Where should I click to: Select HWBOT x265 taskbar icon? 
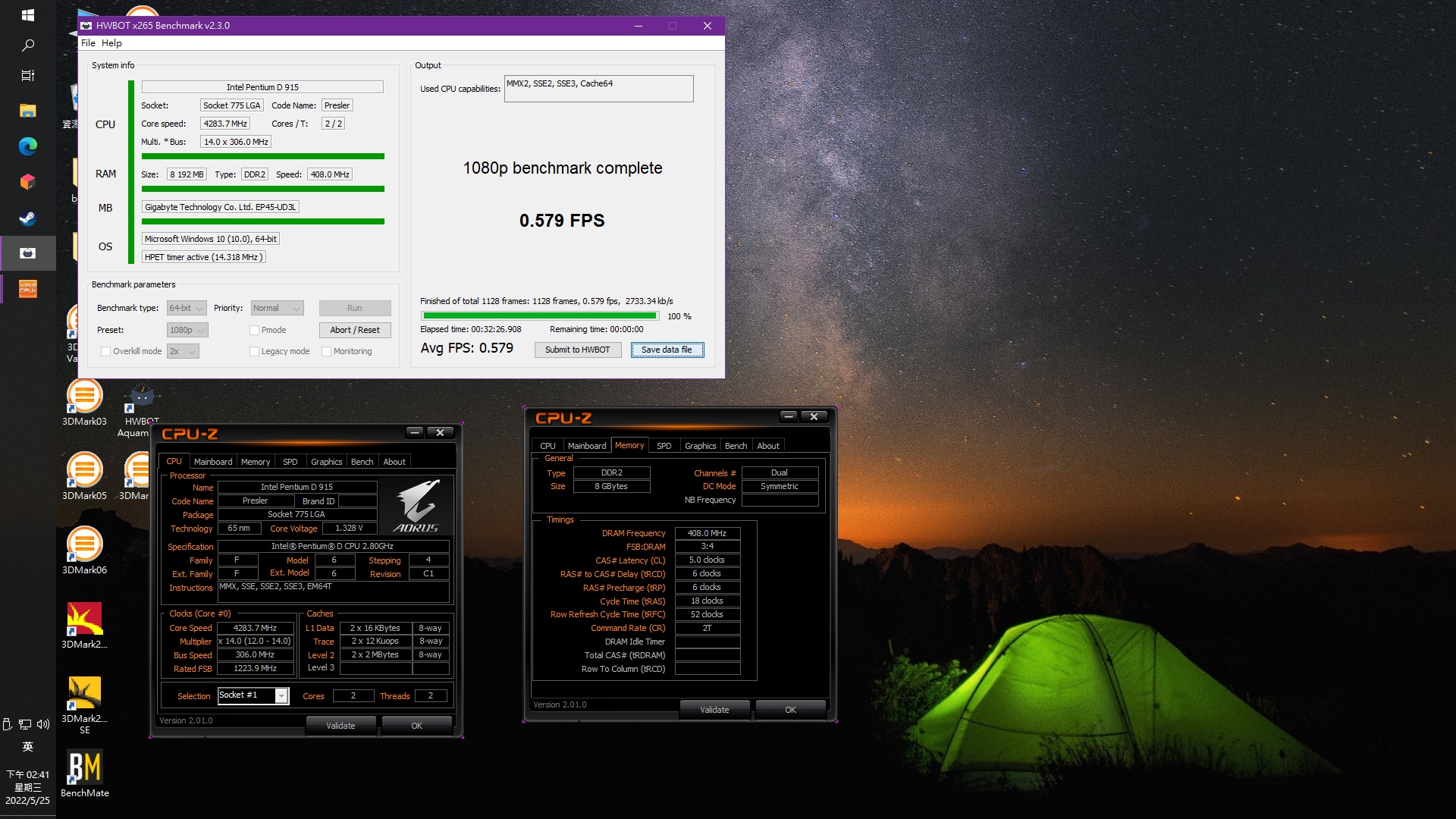point(27,253)
